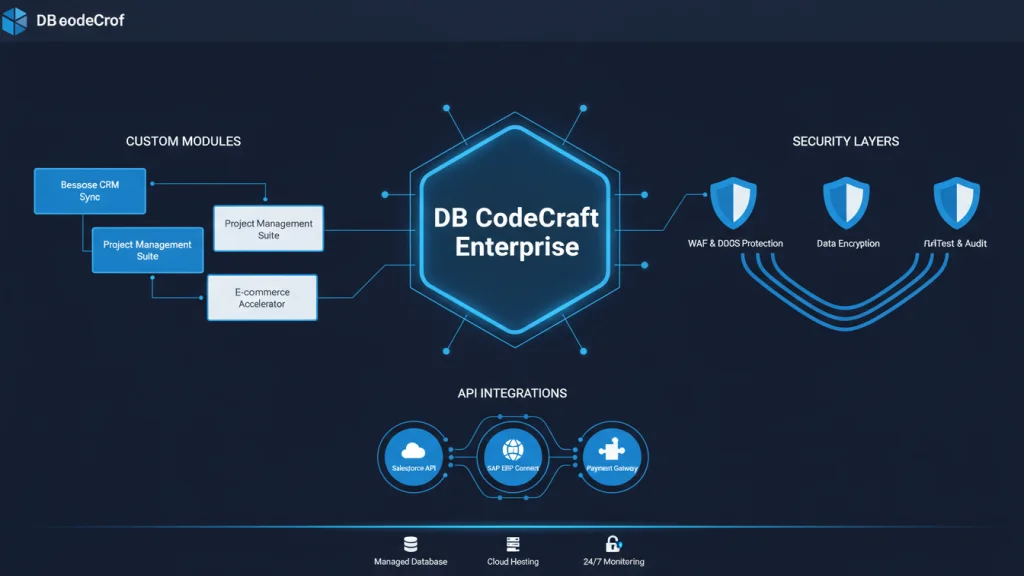Click the API INTEGRATIONS heading
The width and height of the screenshot is (1024, 576).
pos(512,393)
